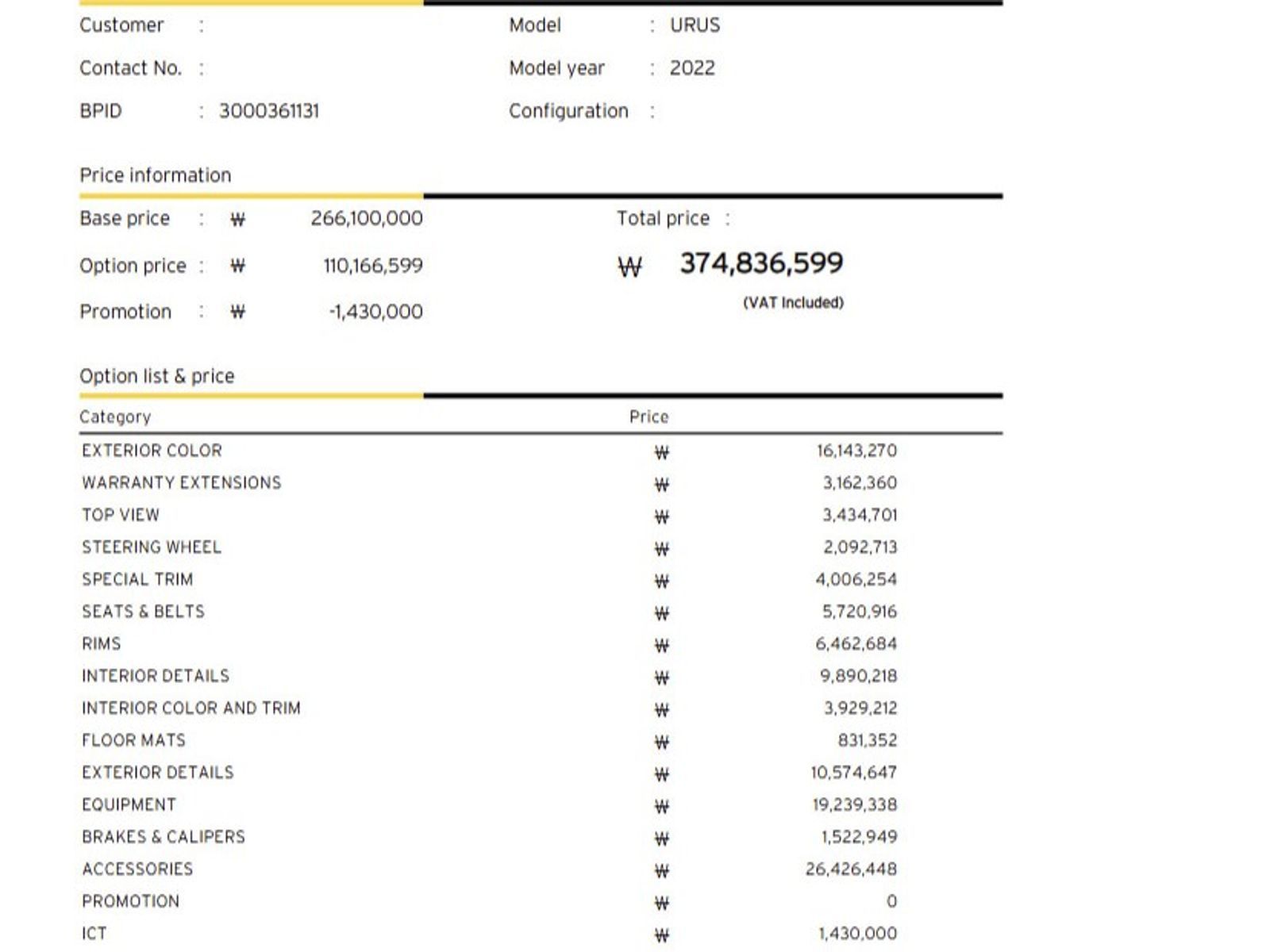1270x952 pixels.
Task: Click the won symbol in the ACCESSORIES row
Action: point(661,870)
